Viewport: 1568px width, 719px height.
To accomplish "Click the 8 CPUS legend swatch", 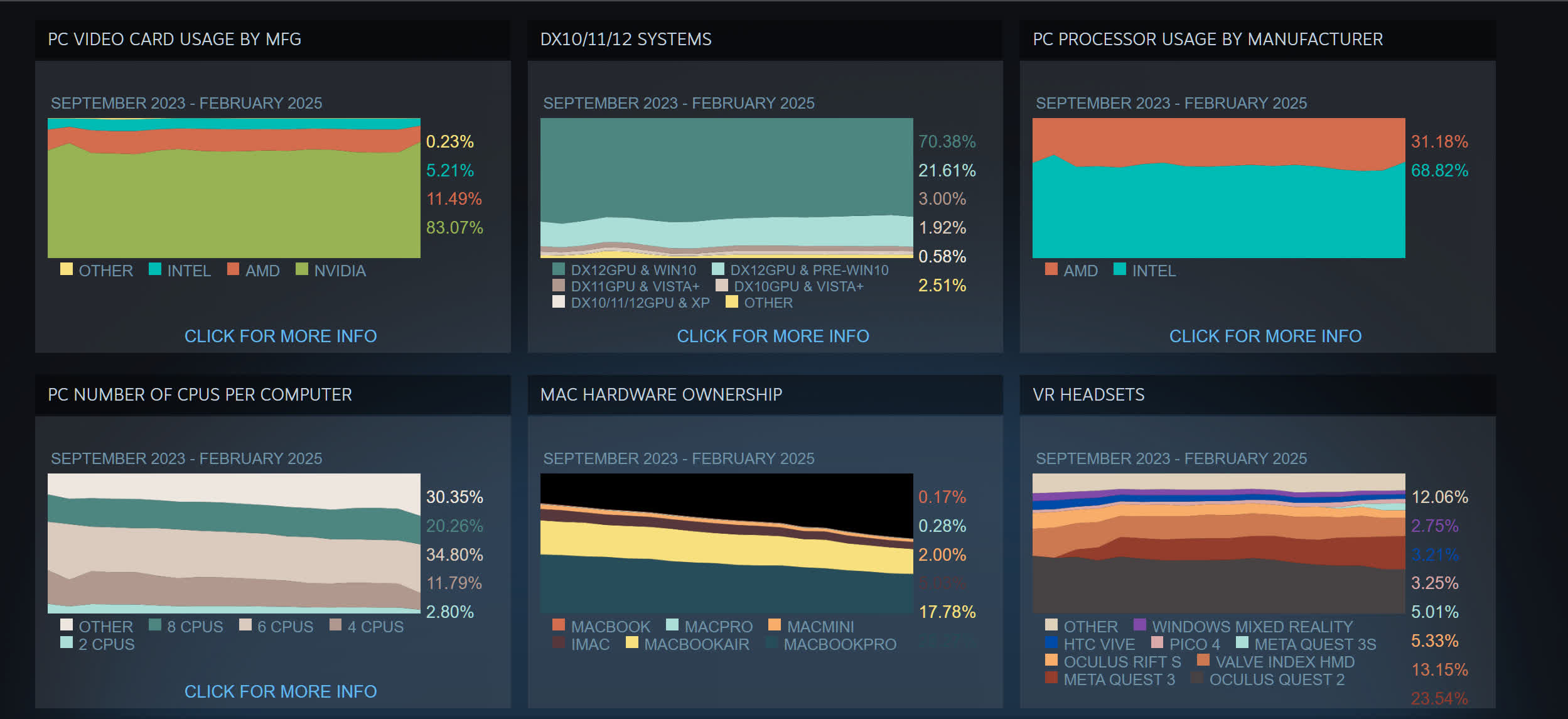I will pyautogui.click(x=155, y=625).
